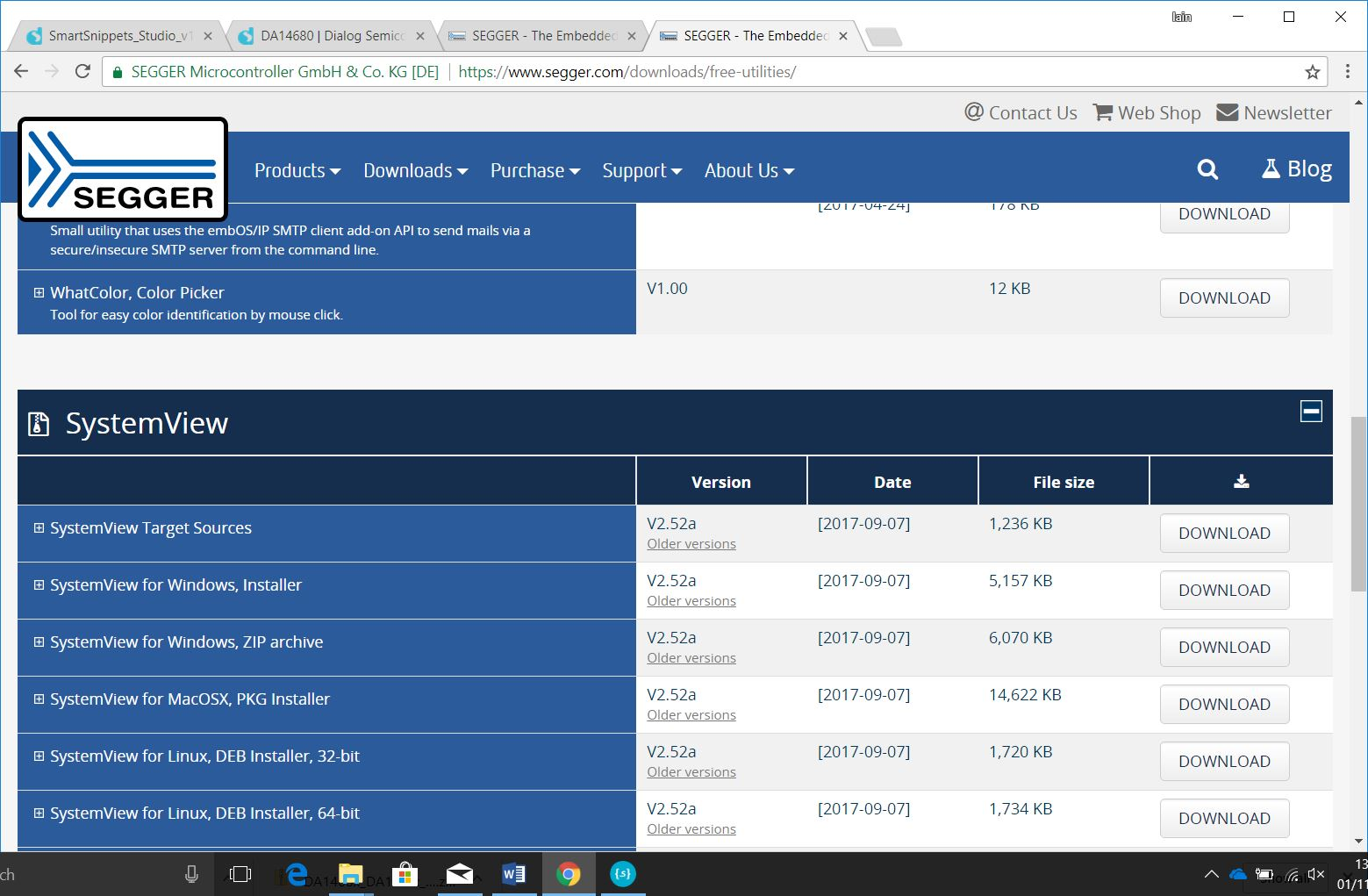Screen dimensions: 1368x896
Task: Switch to the third tab, SEGGER - The Embedded
Action: coord(544,36)
